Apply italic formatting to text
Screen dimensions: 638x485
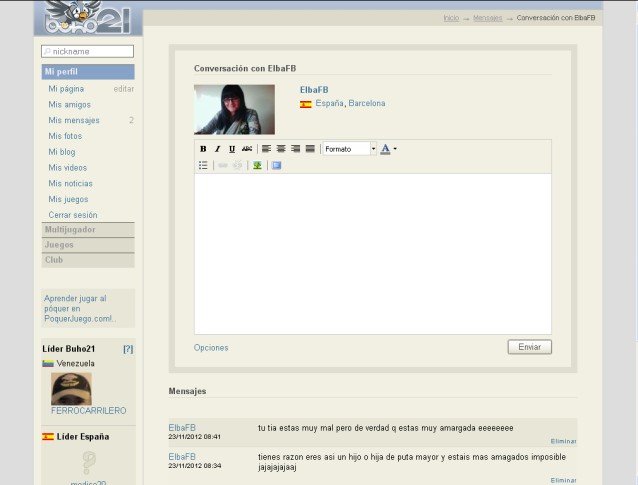click(217, 149)
